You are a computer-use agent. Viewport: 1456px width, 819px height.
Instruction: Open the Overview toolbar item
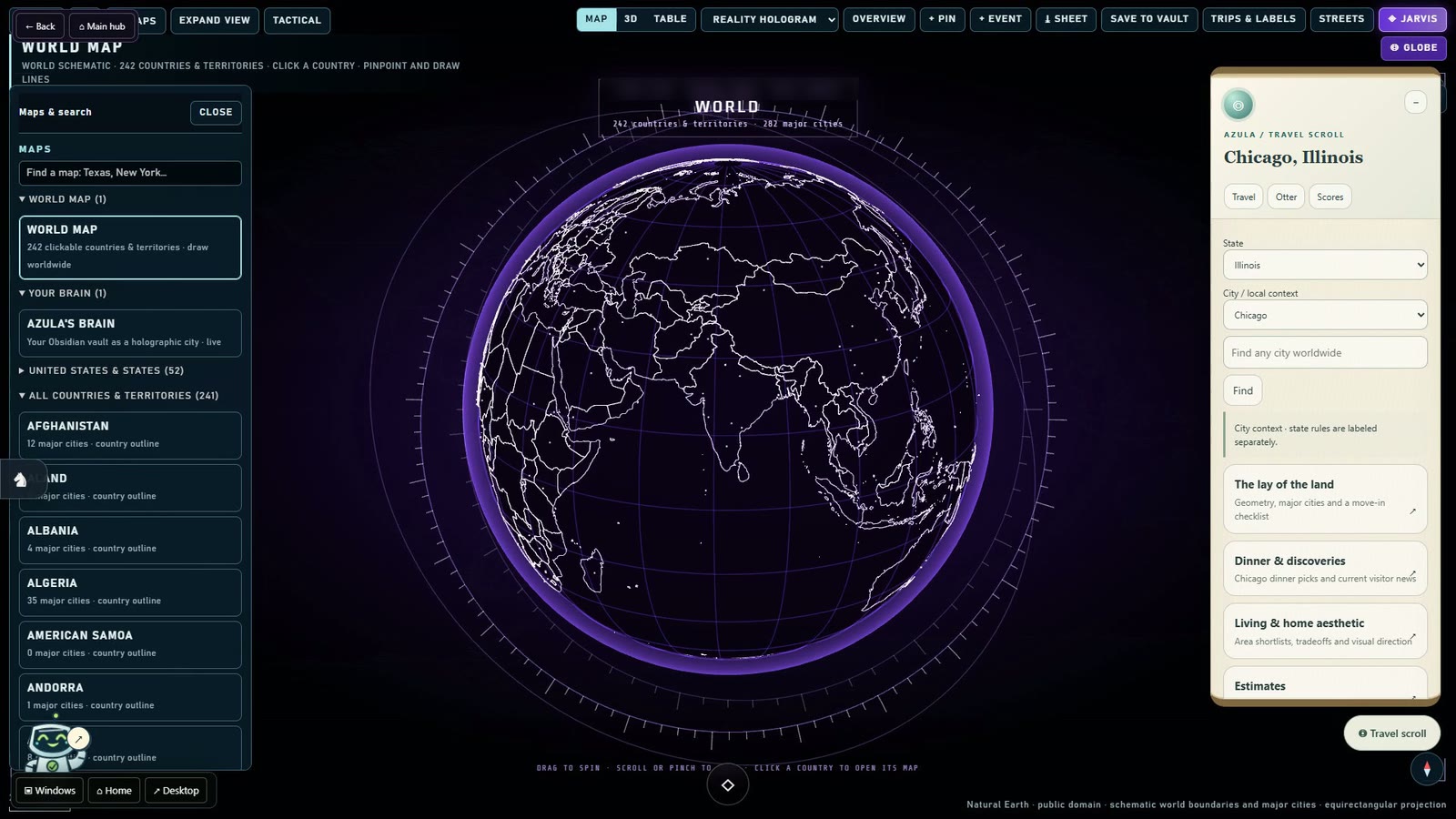tap(879, 19)
